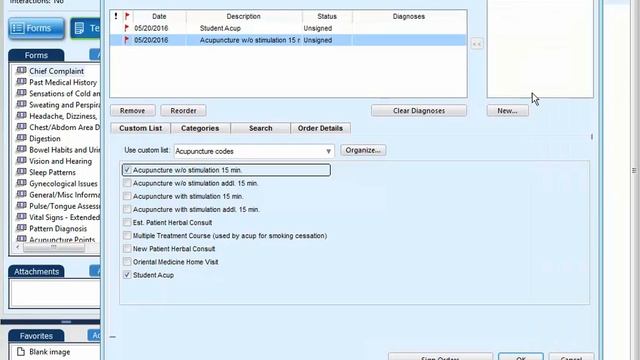The width and height of the screenshot is (640, 360).
Task: Check New Patient Herbal Consult
Action: pos(127,249)
